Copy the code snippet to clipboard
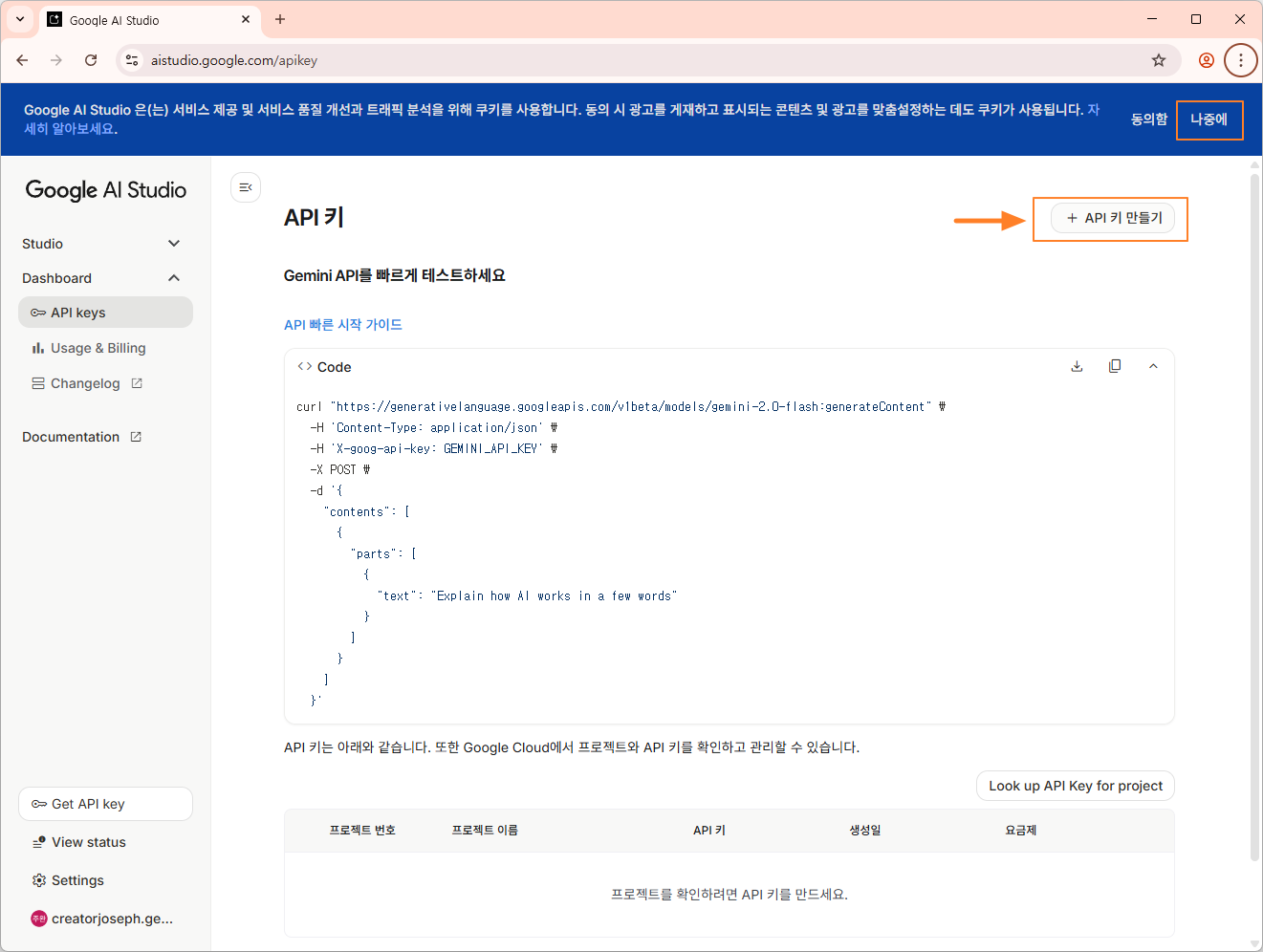Image resolution: width=1263 pixels, height=952 pixels. click(x=1115, y=366)
